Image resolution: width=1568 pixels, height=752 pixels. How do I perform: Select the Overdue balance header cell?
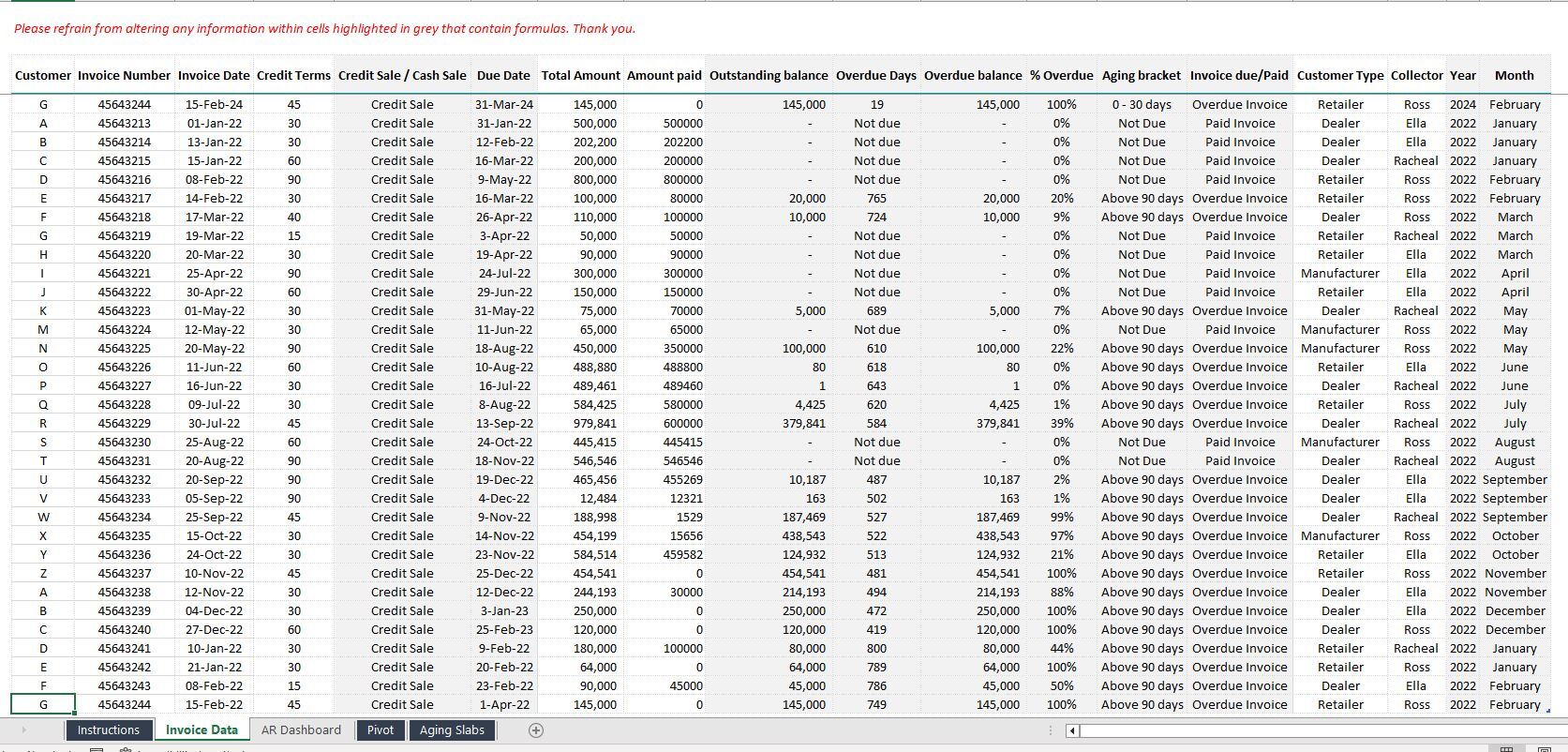tap(973, 75)
